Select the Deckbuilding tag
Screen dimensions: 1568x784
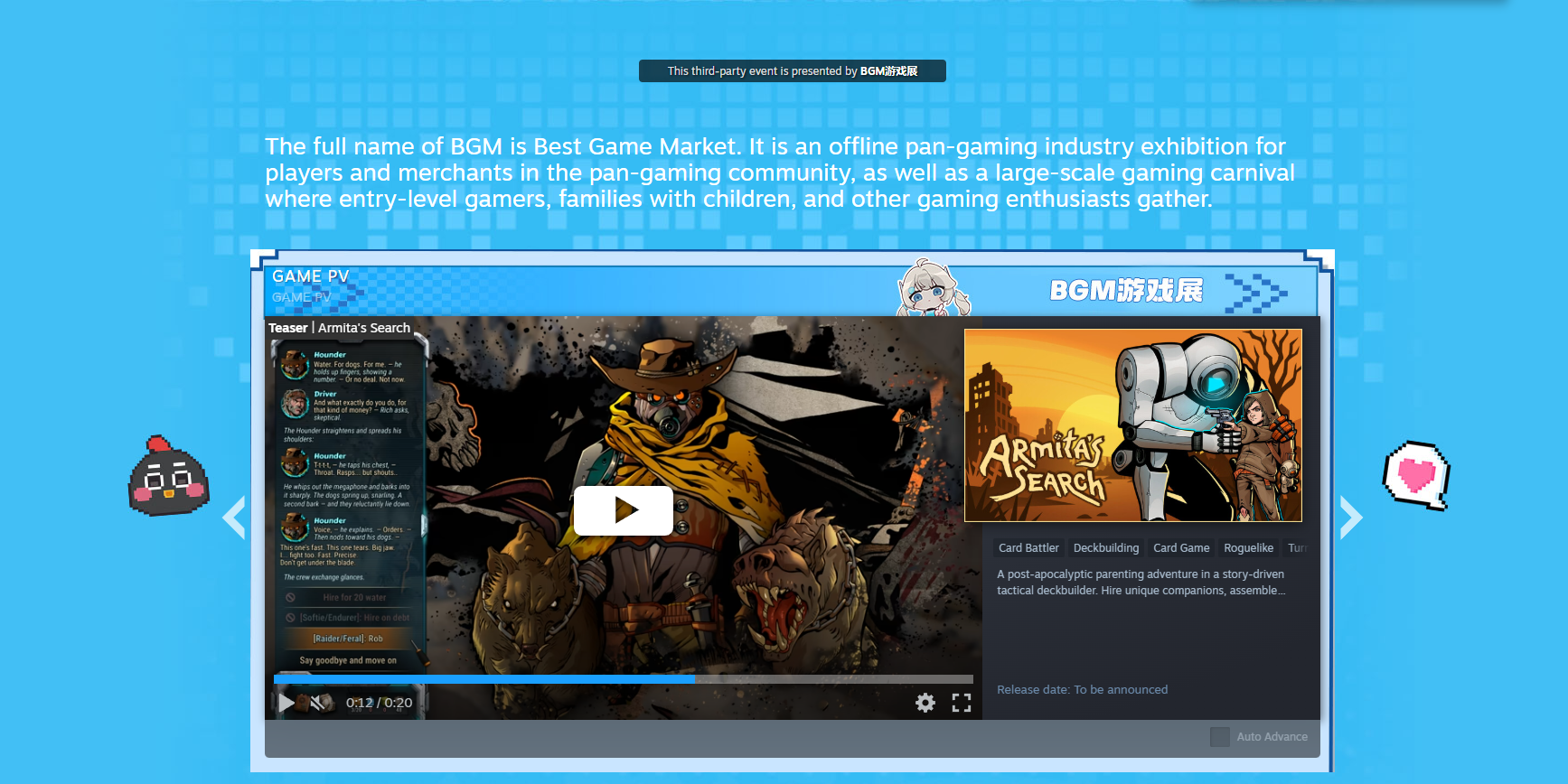(1105, 548)
